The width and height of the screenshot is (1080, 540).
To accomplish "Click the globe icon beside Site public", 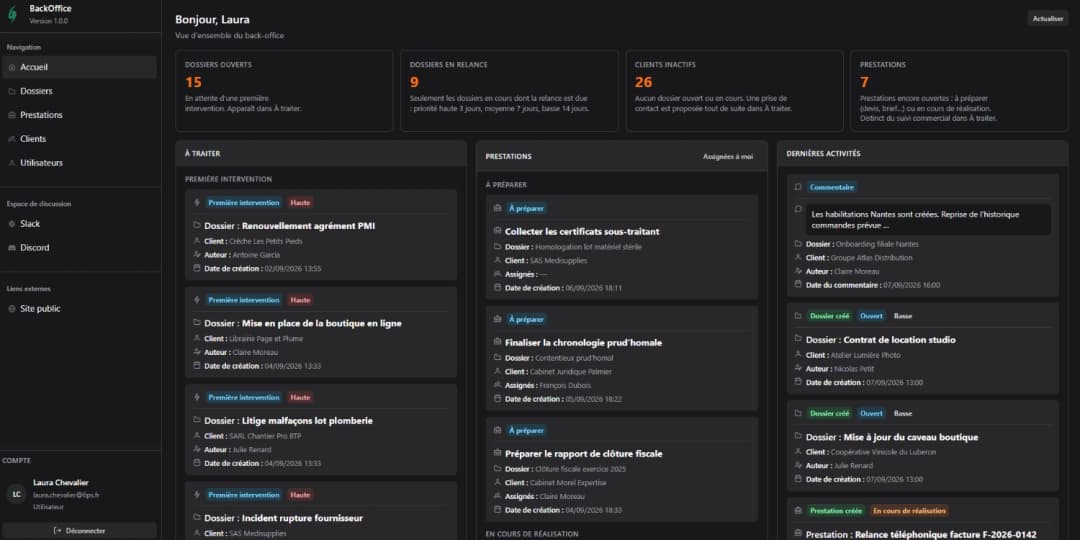I will (12, 309).
